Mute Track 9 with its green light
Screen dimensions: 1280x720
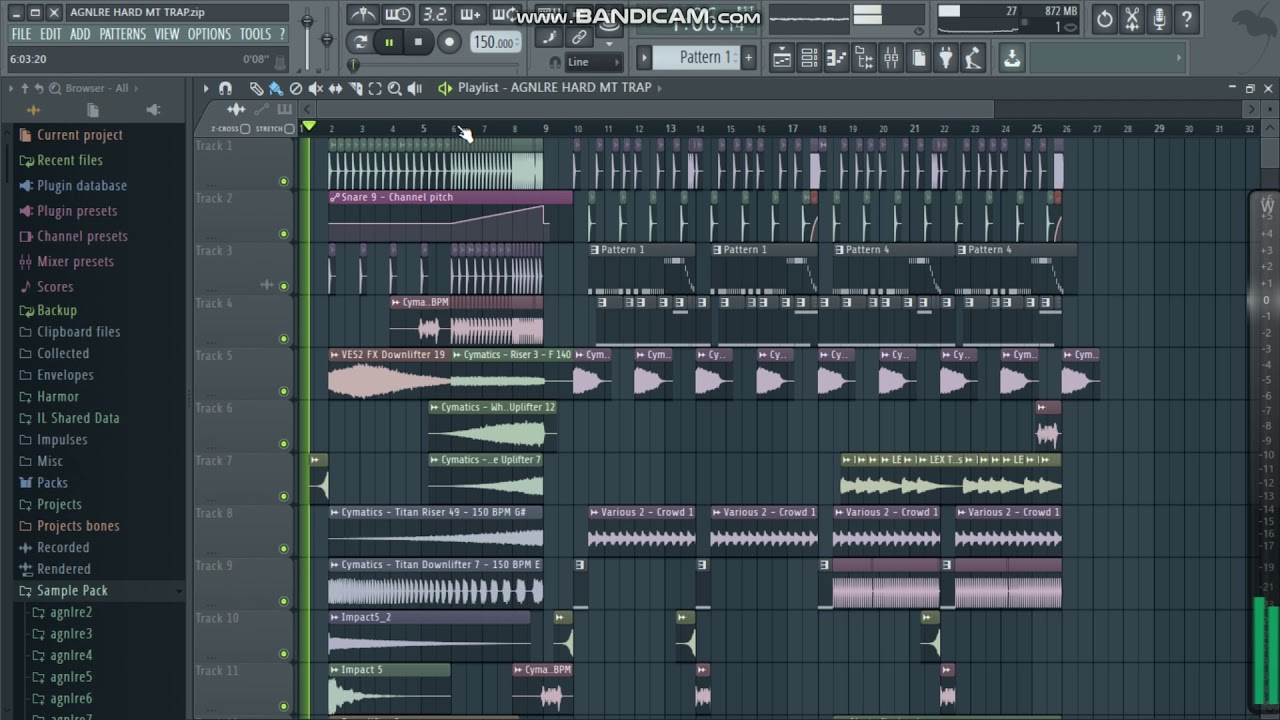[284, 601]
